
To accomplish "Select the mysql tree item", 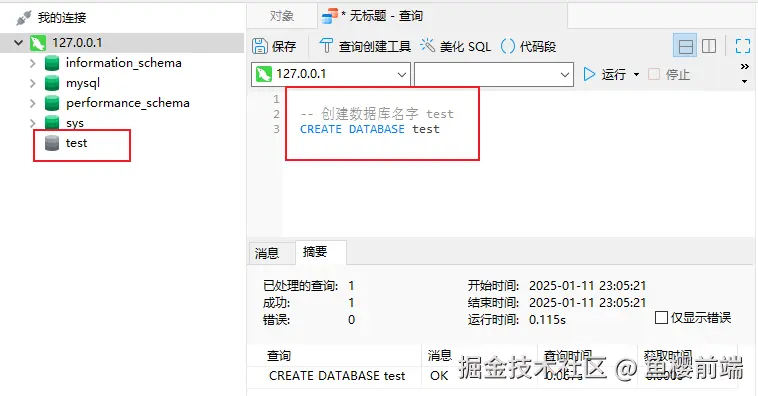I will click(83, 83).
